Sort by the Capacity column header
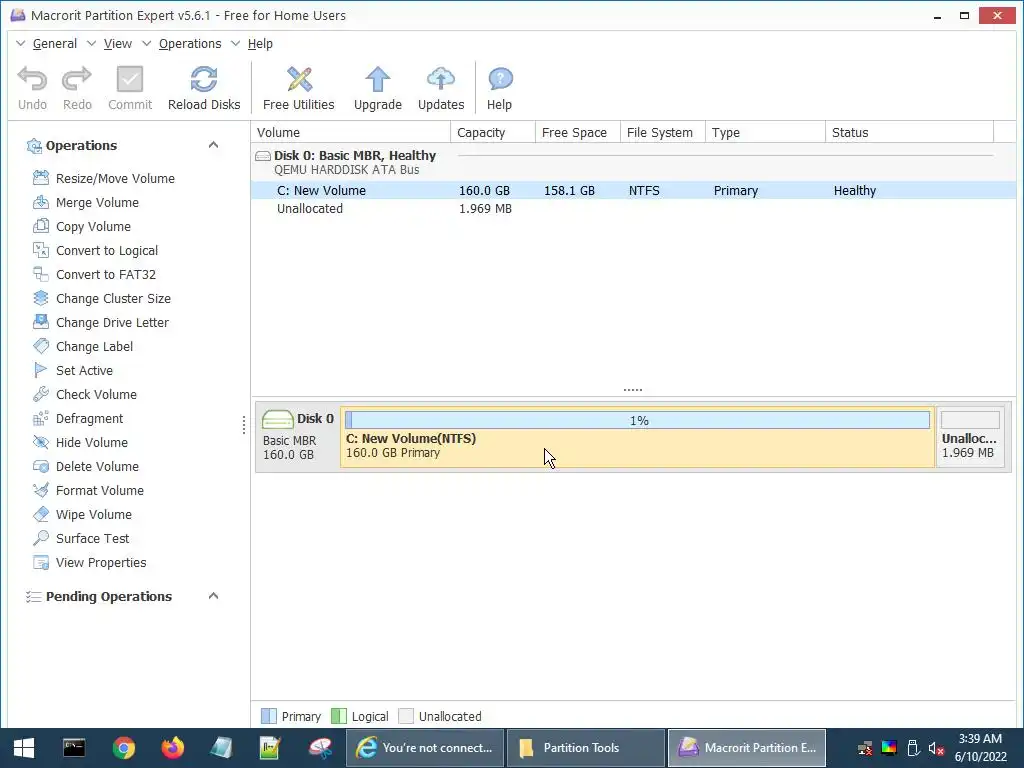1024x768 pixels. point(493,133)
